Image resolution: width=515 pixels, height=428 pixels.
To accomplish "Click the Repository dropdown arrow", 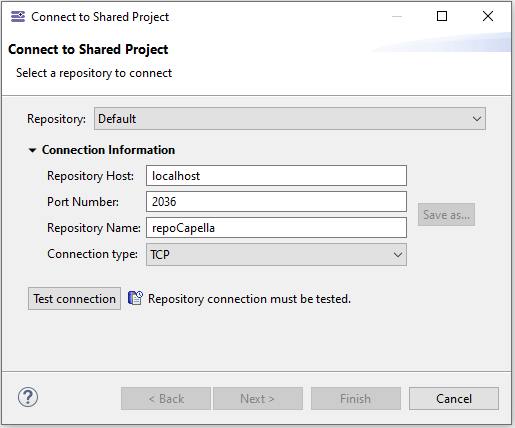I will [x=477, y=119].
